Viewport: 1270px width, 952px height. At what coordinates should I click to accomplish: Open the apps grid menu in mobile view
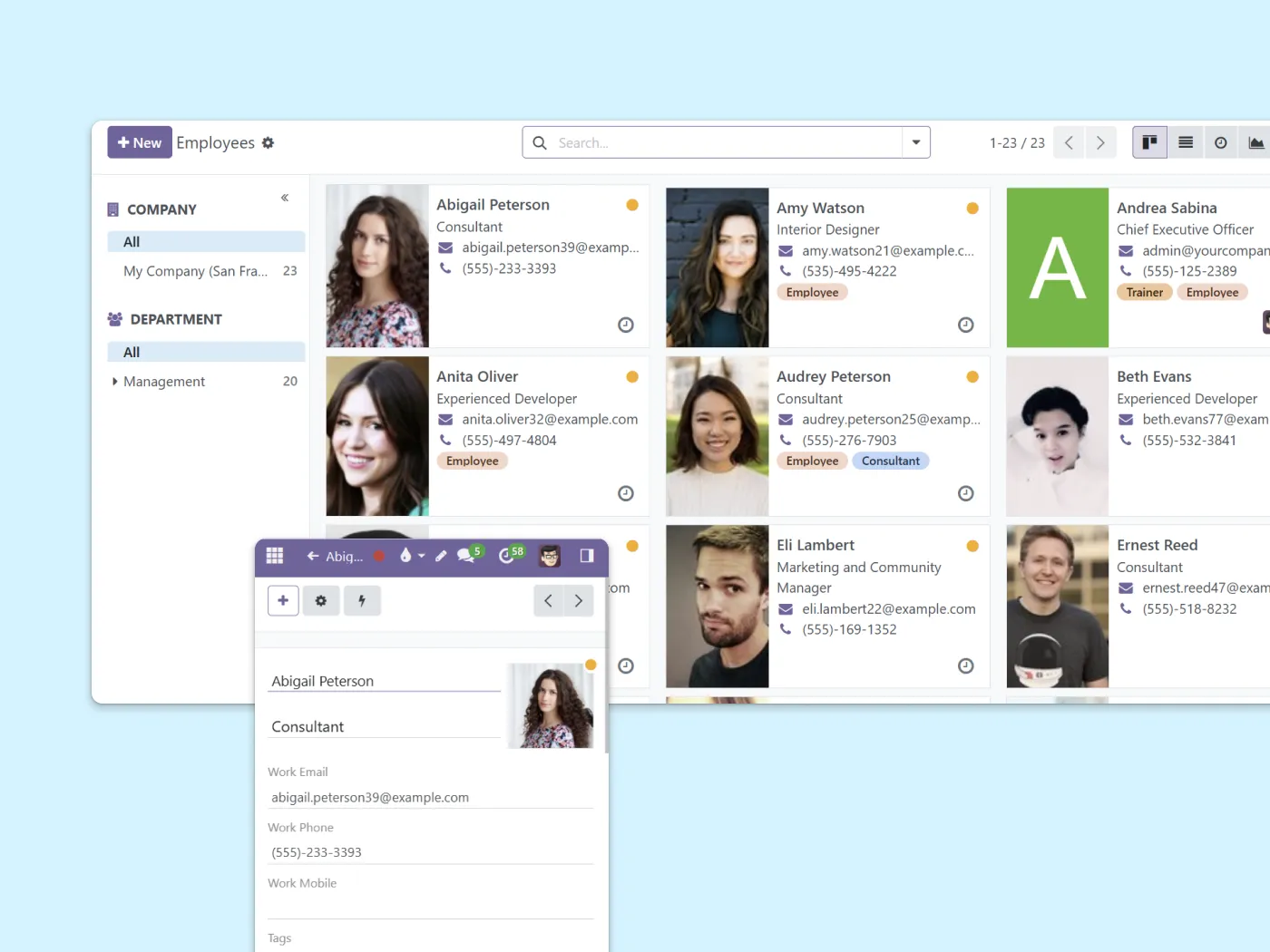[275, 556]
